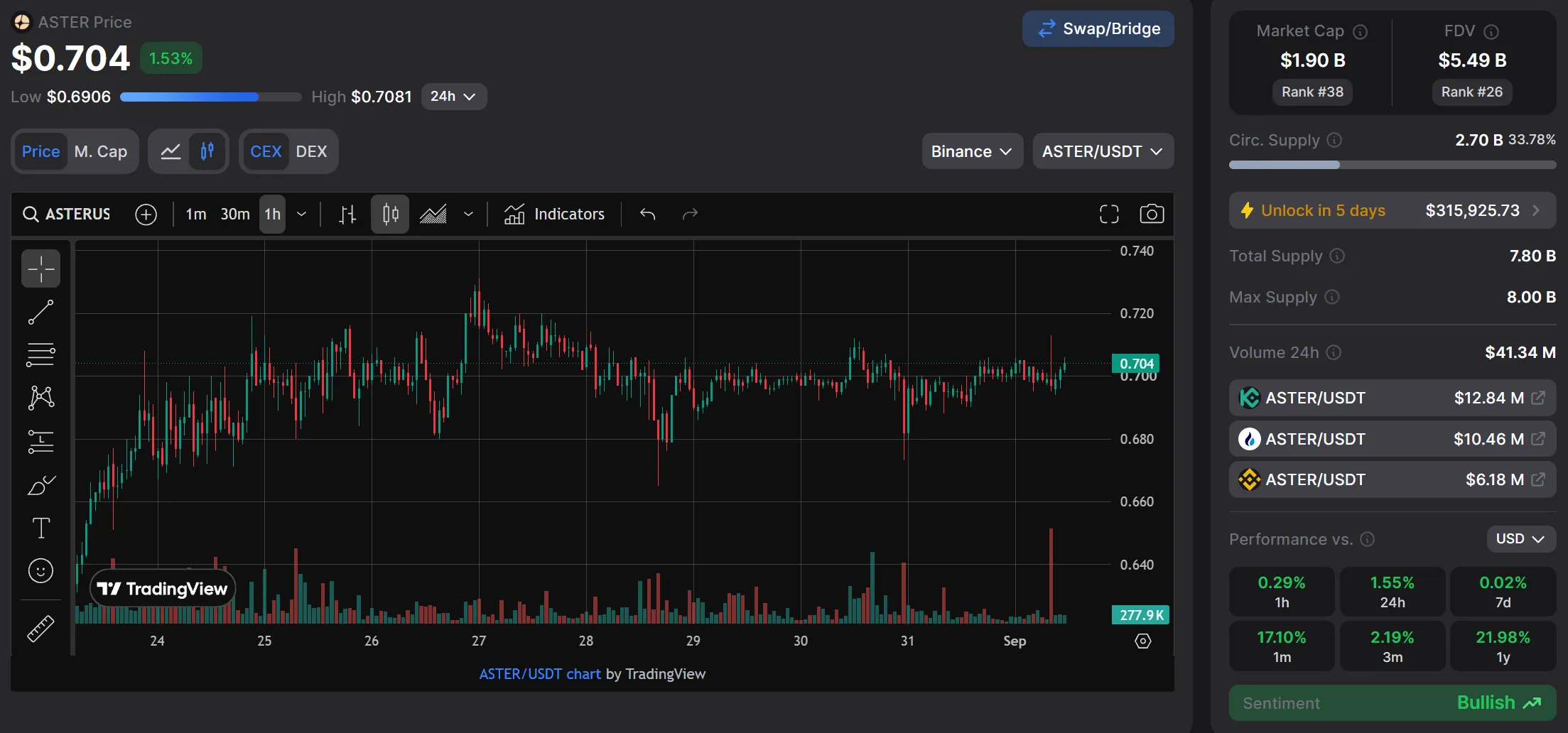Image resolution: width=1568 pixels, height=733 pixels.
Task: Select the text annotation tool
Action: coord(40,528)
